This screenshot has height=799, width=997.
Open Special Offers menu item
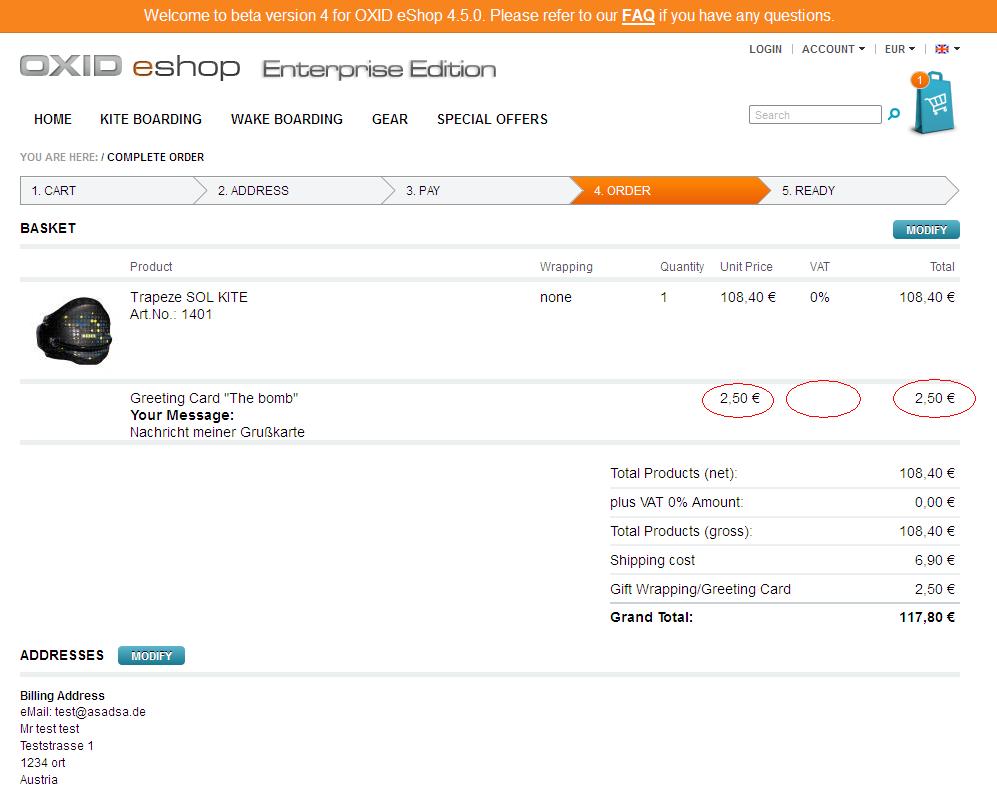click(x=492, y=119)
